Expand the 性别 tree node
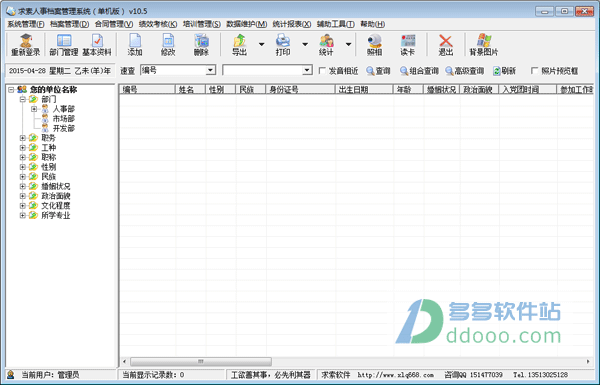 [23, 167]
